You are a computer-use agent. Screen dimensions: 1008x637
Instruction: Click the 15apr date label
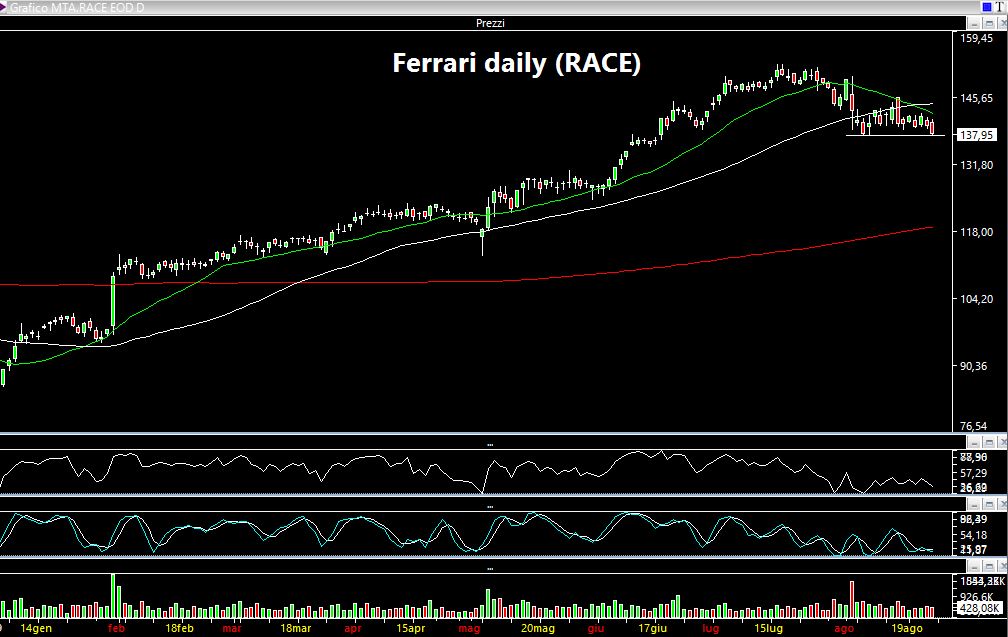pos(410,628)
